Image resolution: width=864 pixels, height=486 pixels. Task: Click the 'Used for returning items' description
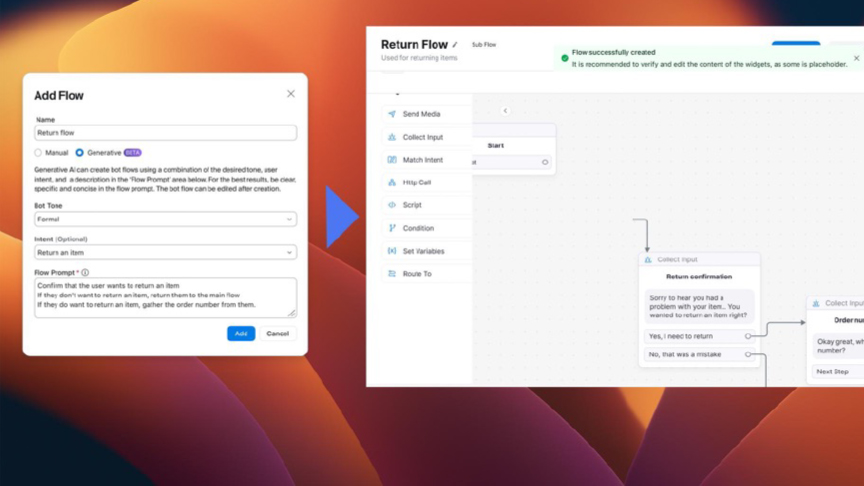click(419, 58)
